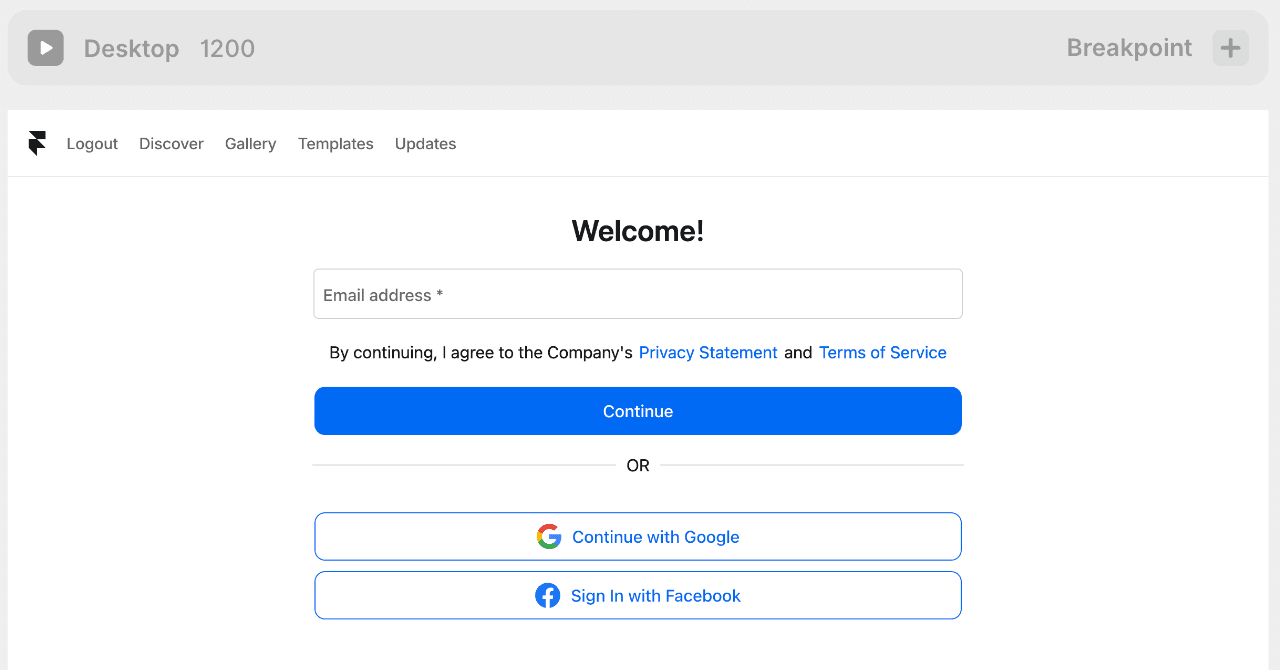This screenshot has width=1280, height=670.
Task: Open the Discover nav item
Action: click(171, 144)
